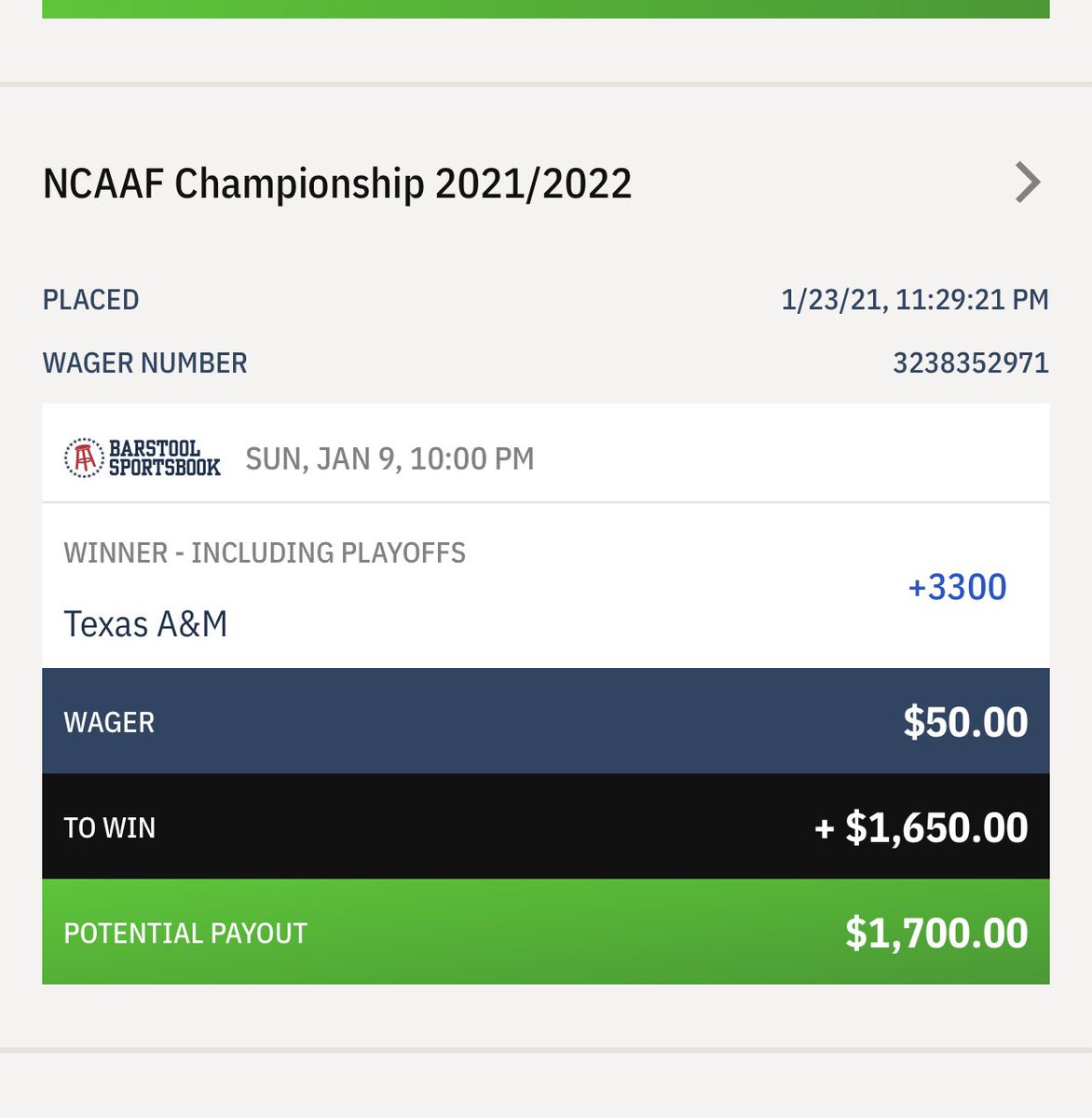Tap the green bar of the previous bet

point(546,8)
